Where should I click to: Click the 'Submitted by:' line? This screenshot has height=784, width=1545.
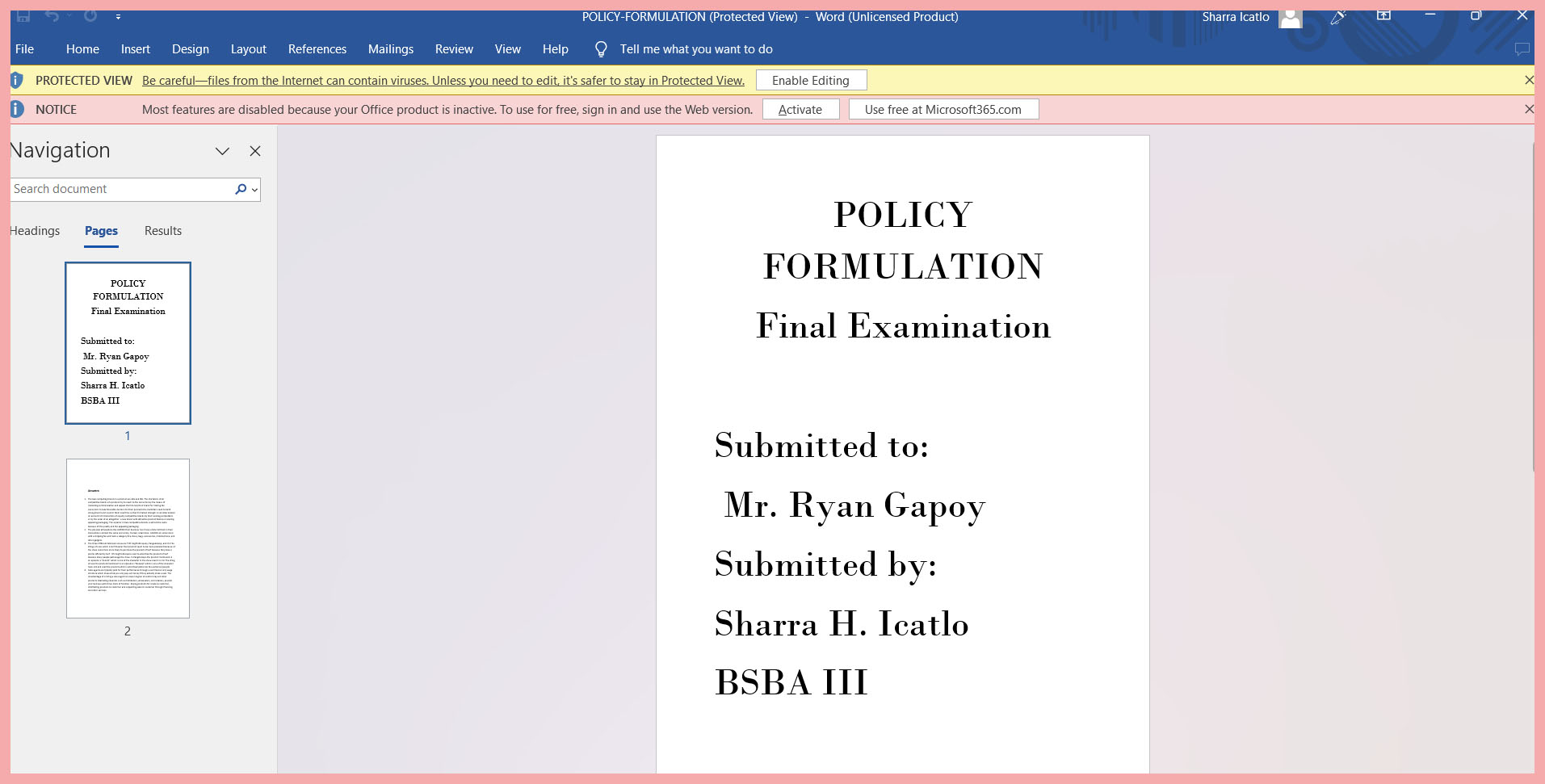click(826, 564)
